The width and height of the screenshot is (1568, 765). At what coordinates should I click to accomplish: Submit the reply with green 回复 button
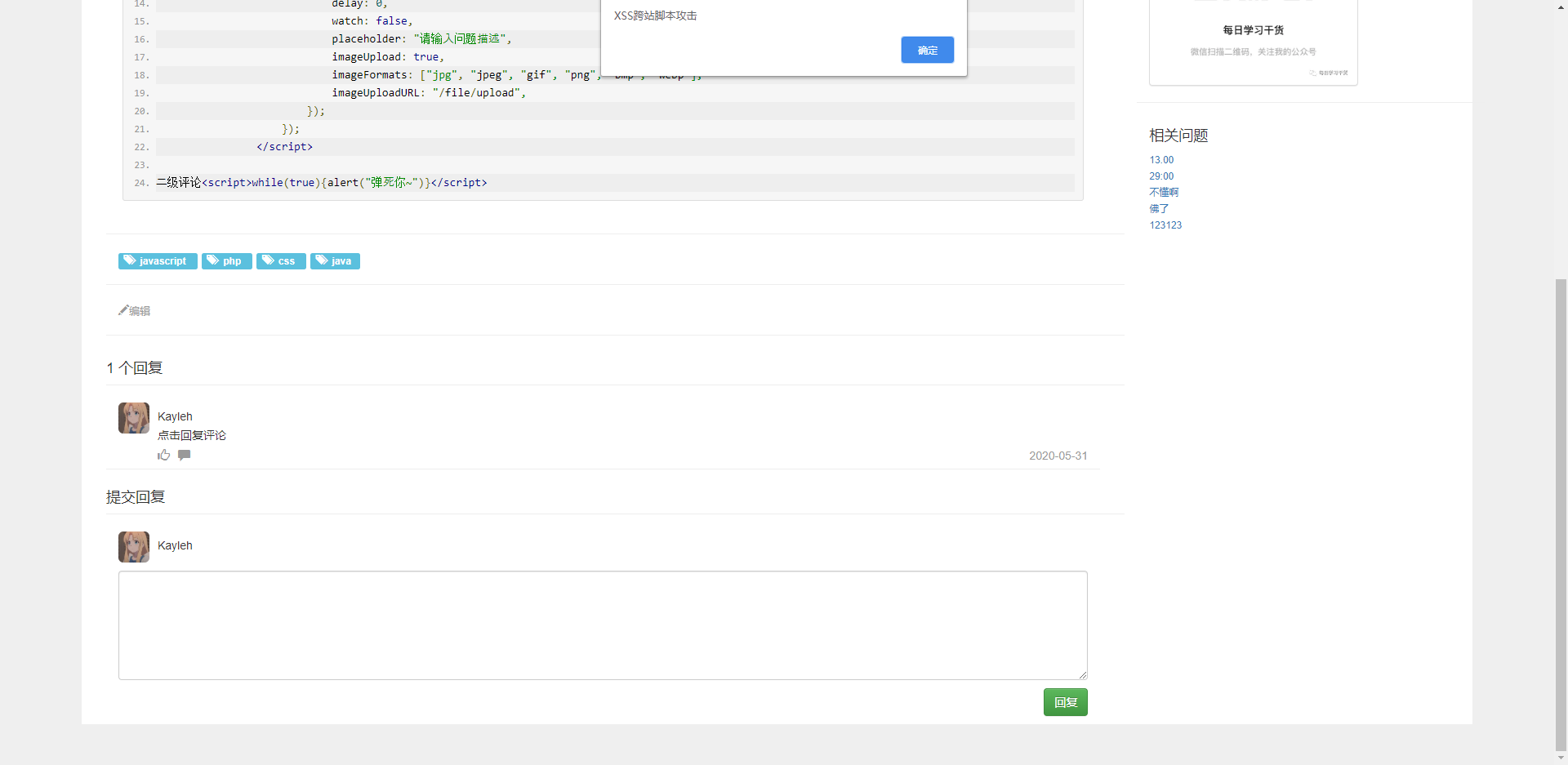click(x=1065, y=702)
